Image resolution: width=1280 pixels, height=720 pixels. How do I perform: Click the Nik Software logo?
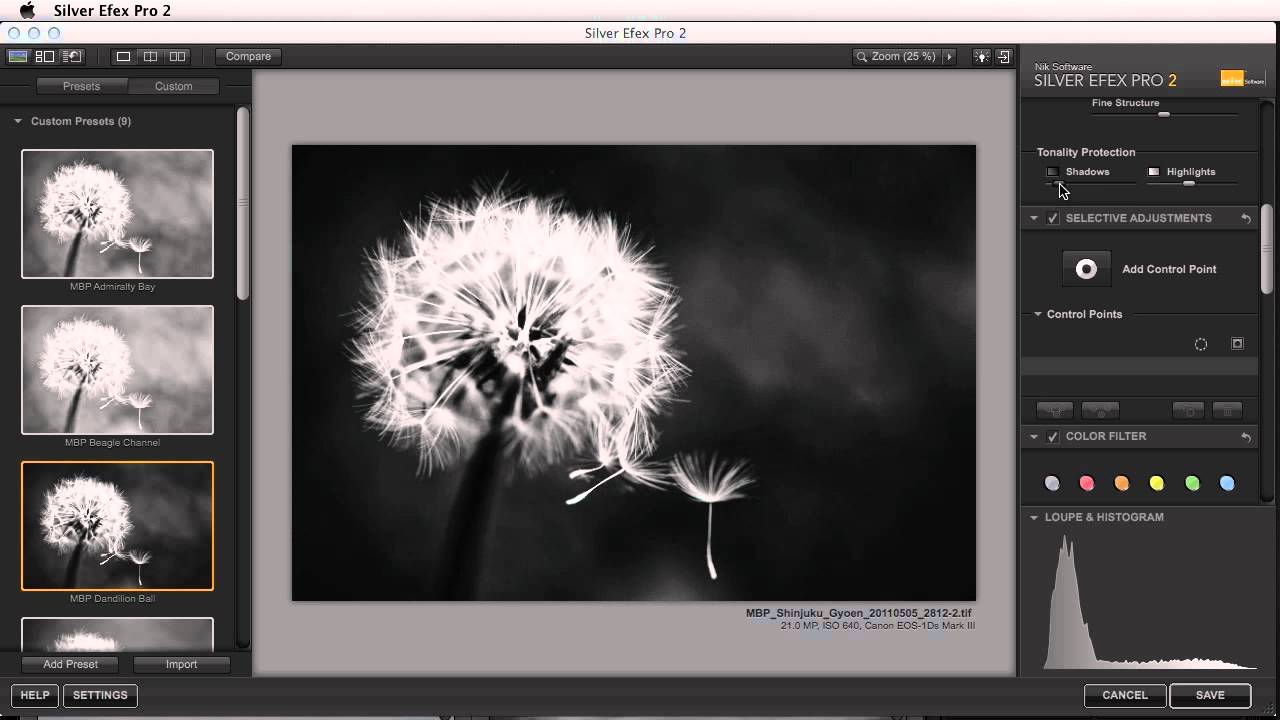tap(1244, 79)
